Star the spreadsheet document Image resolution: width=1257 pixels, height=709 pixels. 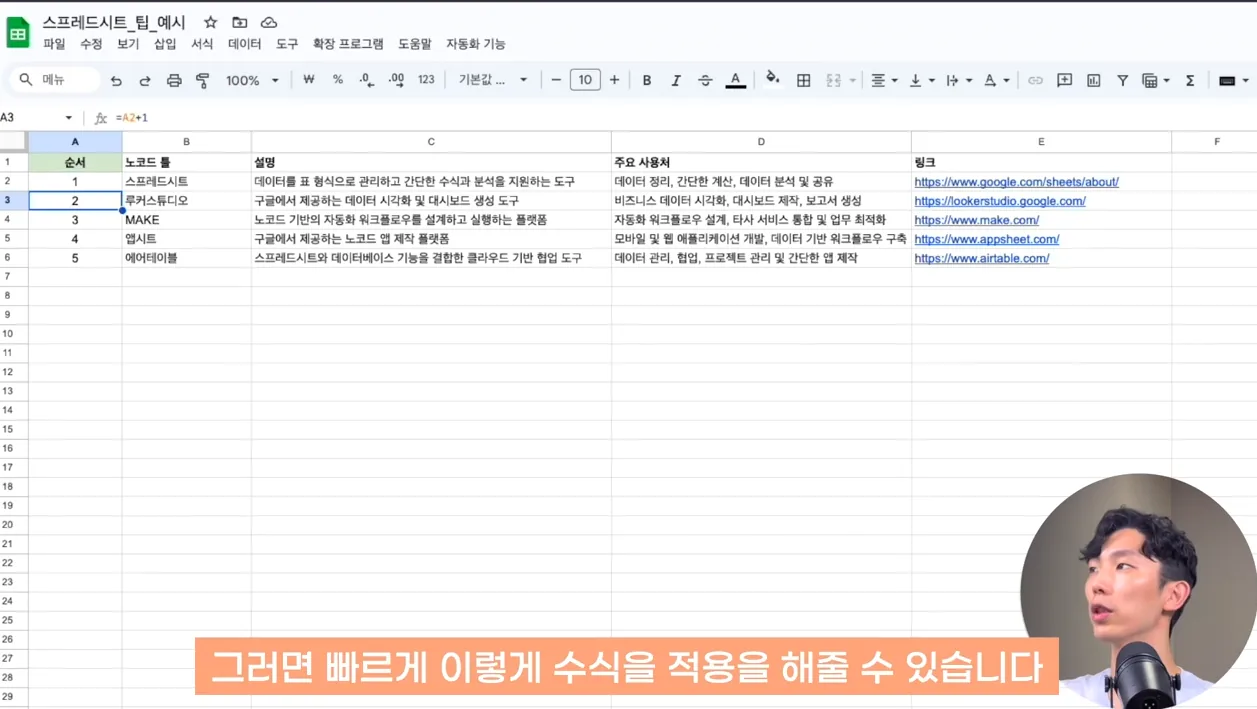point(210,22)
